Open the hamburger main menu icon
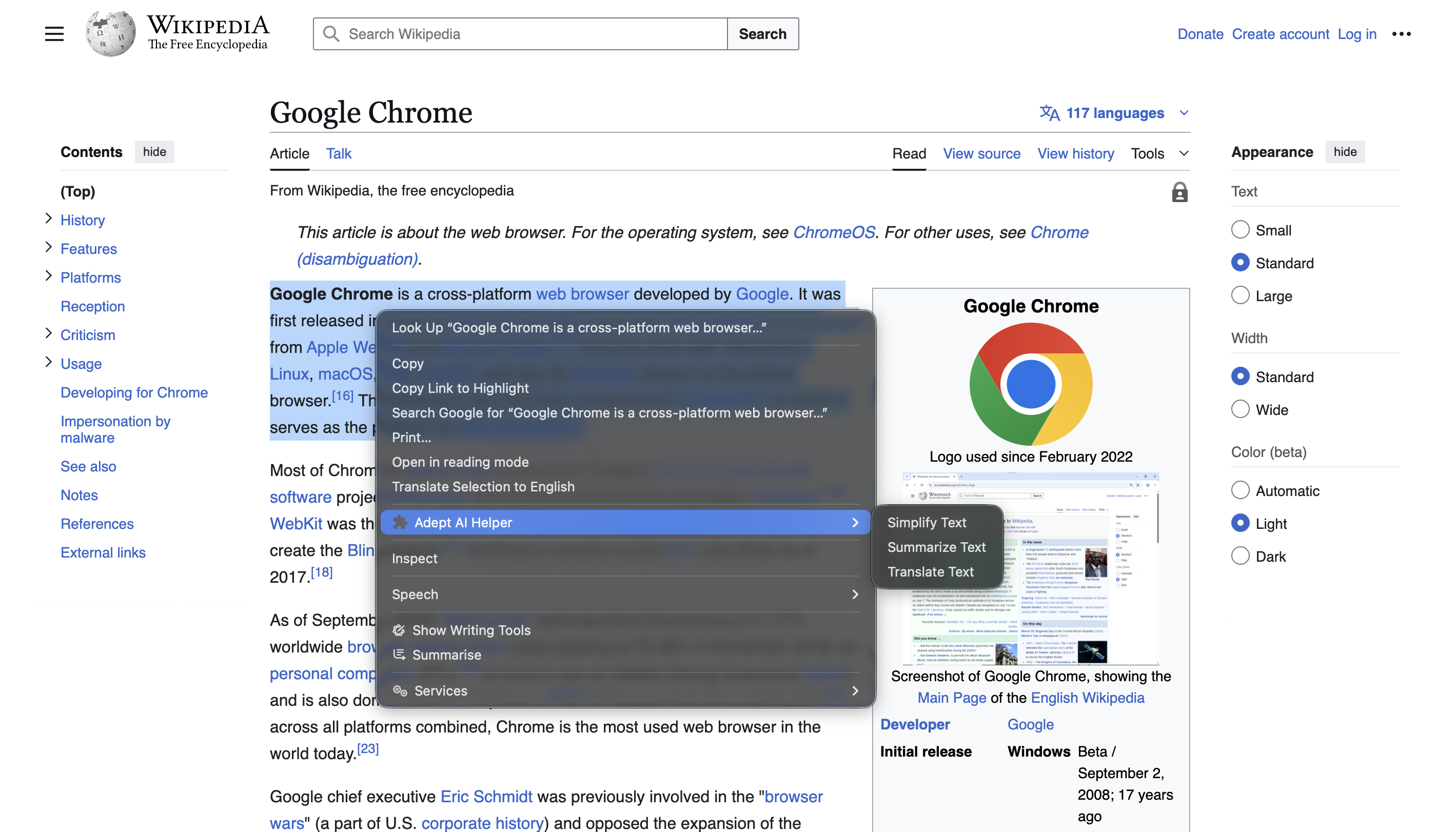Screen dimensions: 1456x832 [x=54, y=34]
